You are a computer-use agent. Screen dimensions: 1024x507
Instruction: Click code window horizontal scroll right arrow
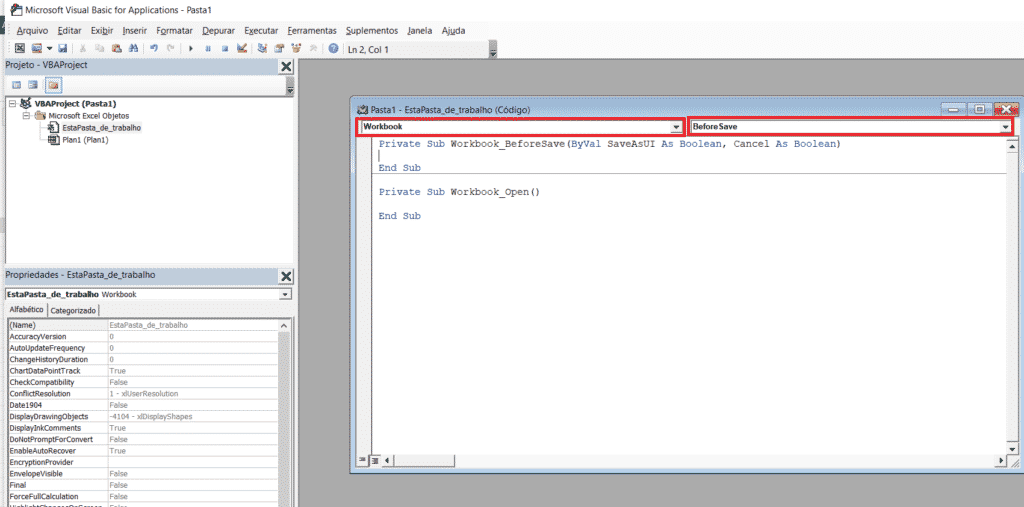point(1000,461)
